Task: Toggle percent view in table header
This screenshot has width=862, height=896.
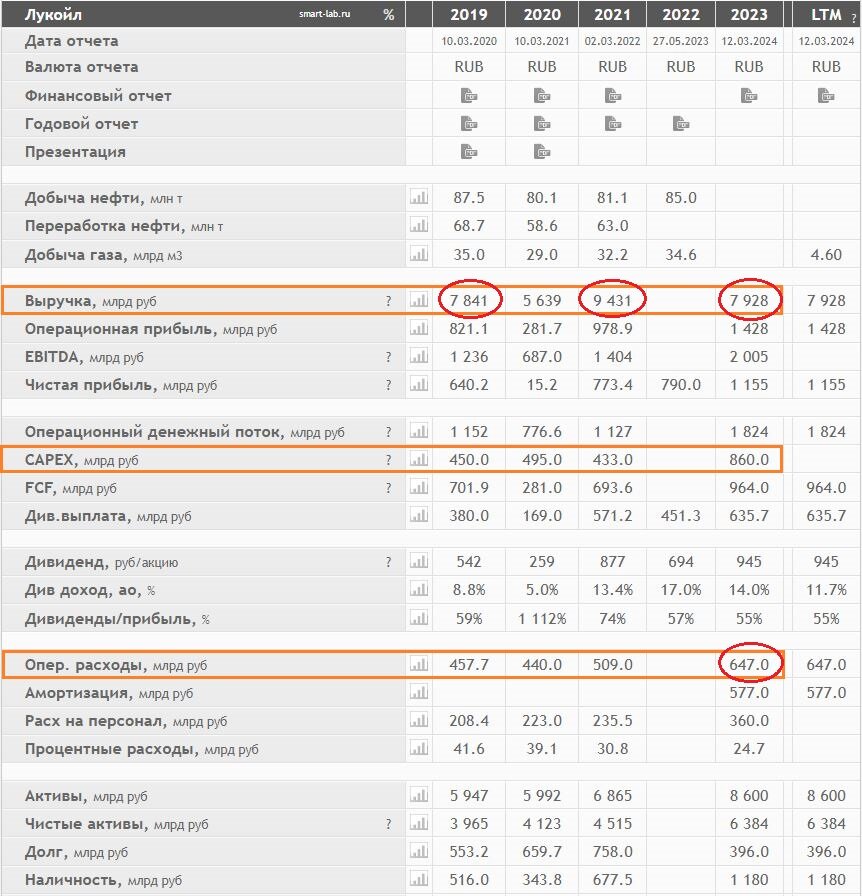Action: point(389,15)
